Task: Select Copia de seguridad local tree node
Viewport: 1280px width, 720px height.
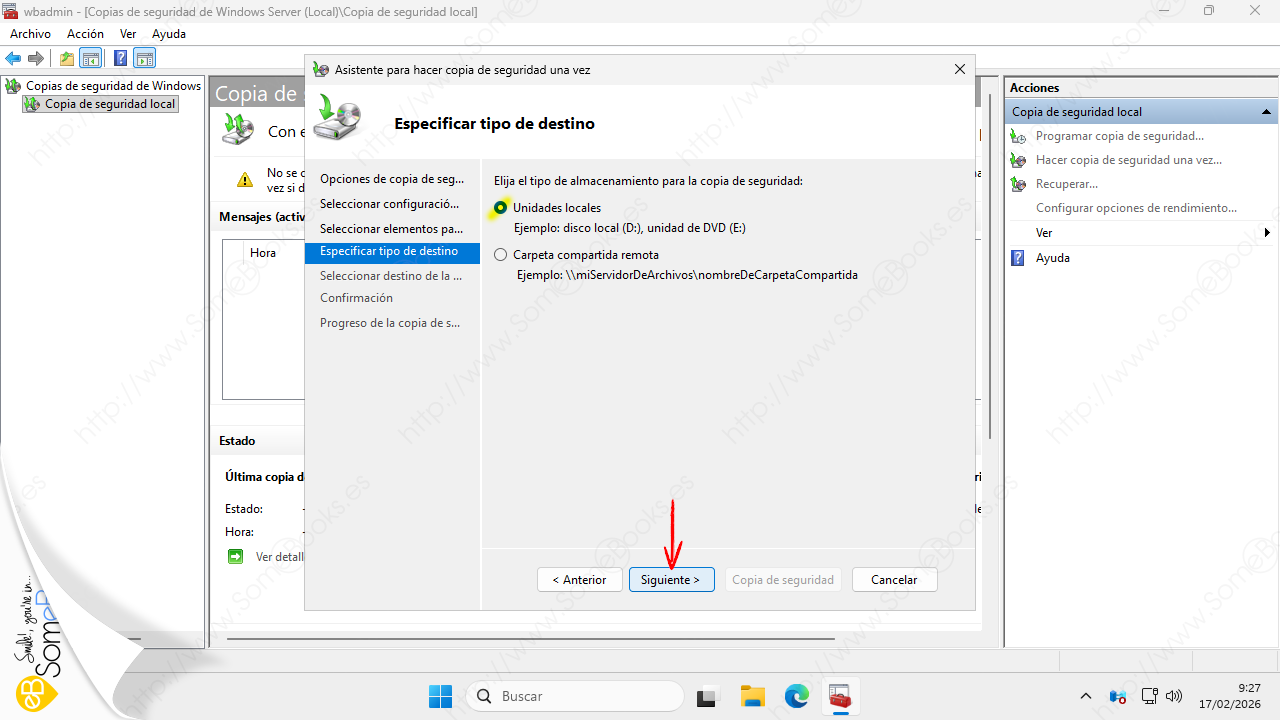Action: point(110,104)
